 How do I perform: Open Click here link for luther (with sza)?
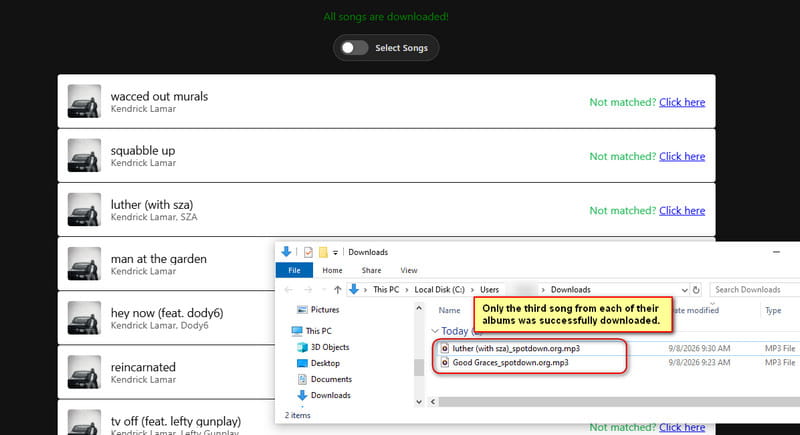click(682, 210)
